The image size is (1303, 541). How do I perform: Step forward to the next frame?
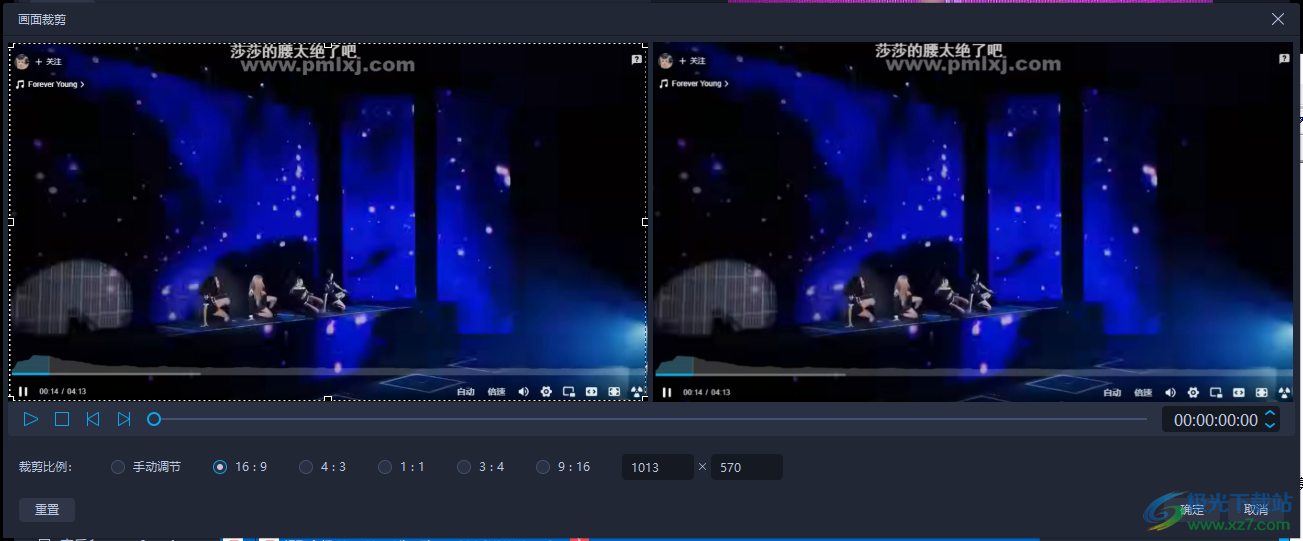[124, 420]
